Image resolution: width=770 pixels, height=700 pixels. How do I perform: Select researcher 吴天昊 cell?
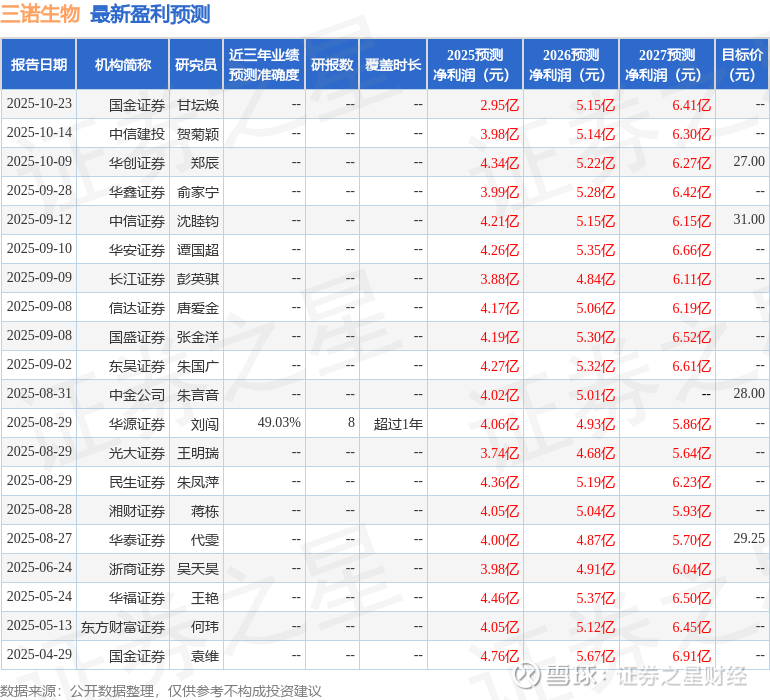pos(198,568)
